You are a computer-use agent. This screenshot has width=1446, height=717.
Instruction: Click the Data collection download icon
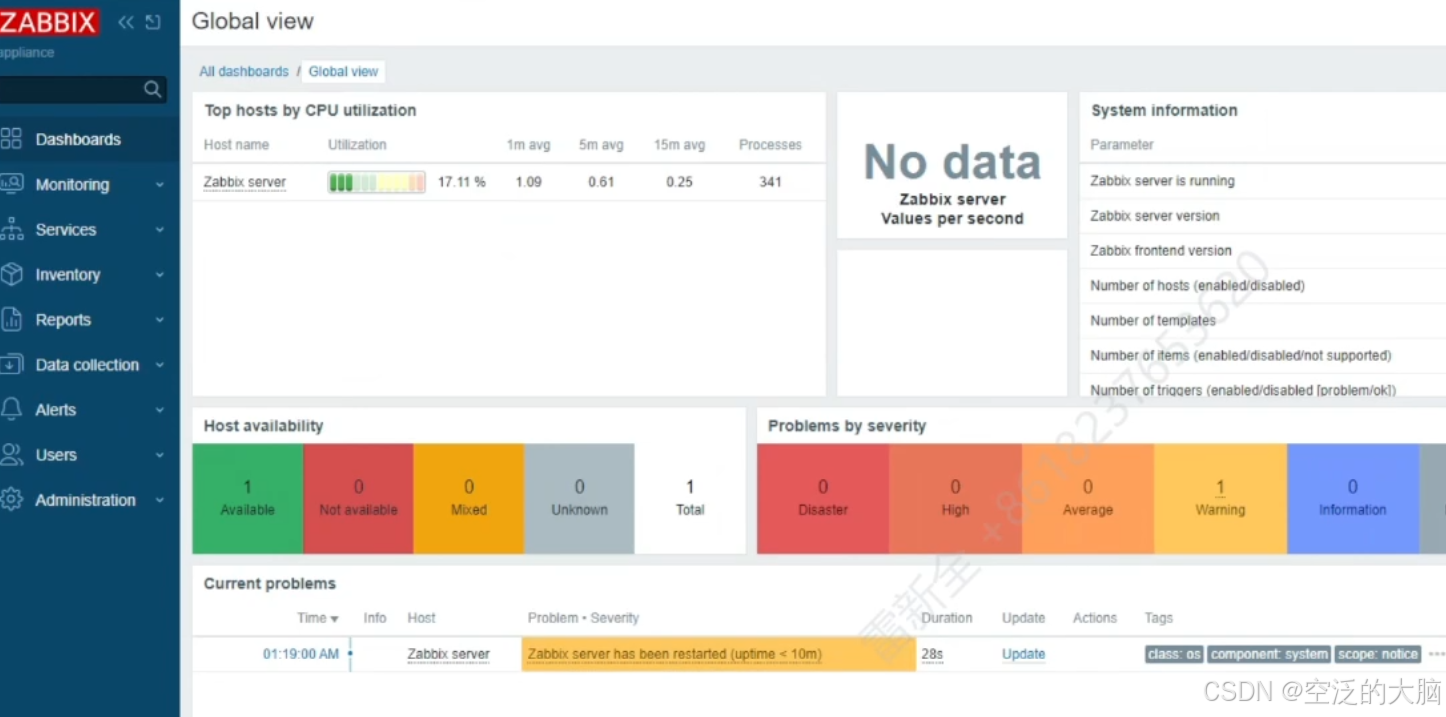click(x=11, y=364)
